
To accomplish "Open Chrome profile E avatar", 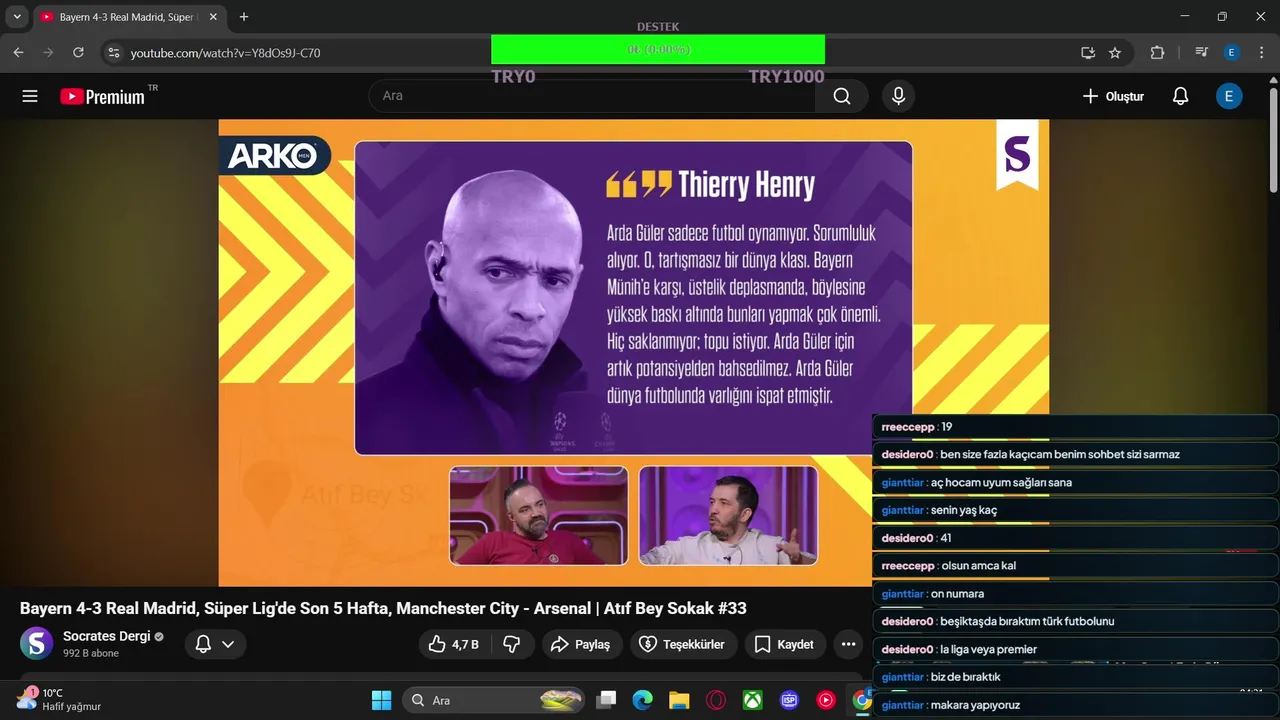I will click(1232, 52).
